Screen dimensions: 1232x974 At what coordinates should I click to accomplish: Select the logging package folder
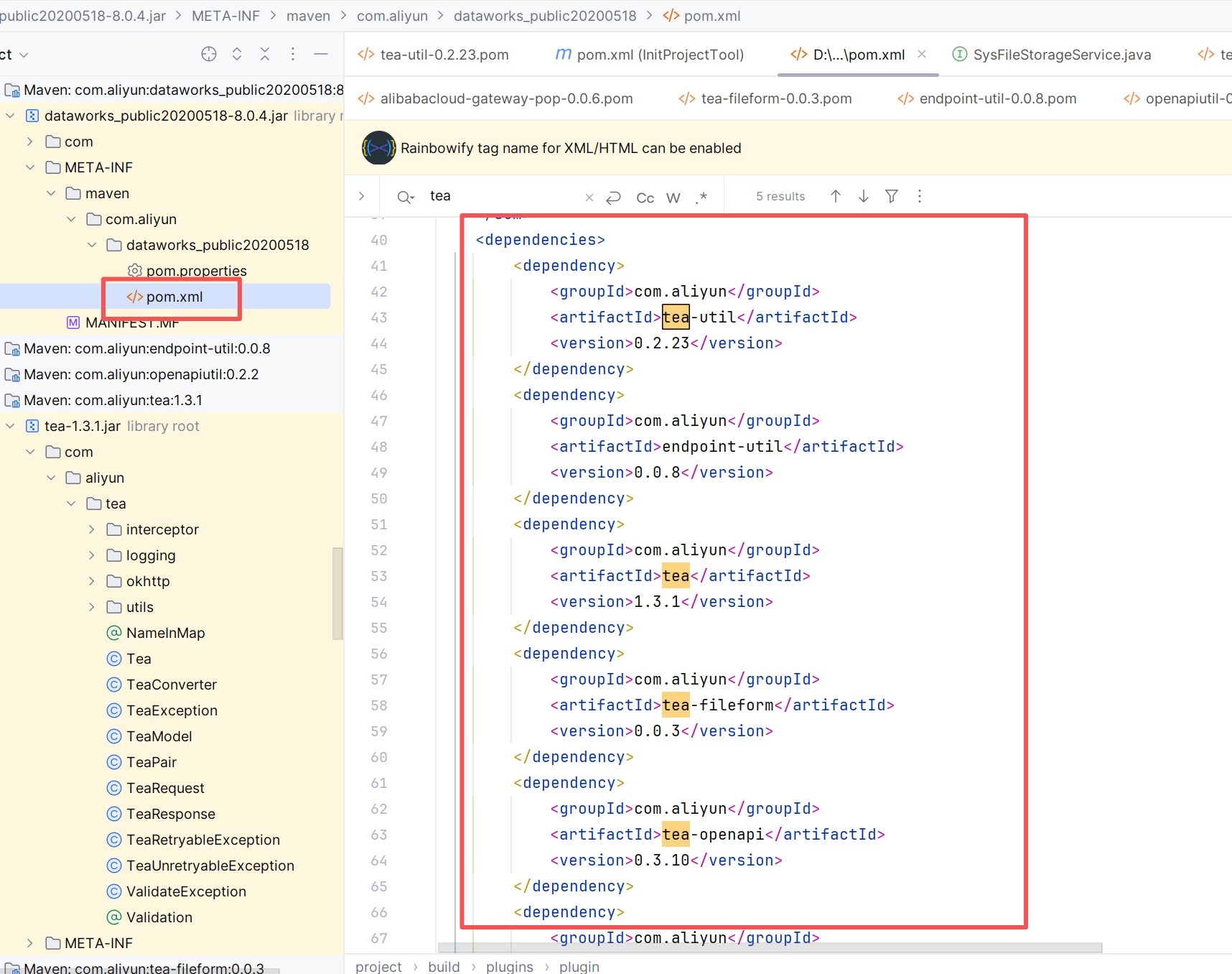141,555
